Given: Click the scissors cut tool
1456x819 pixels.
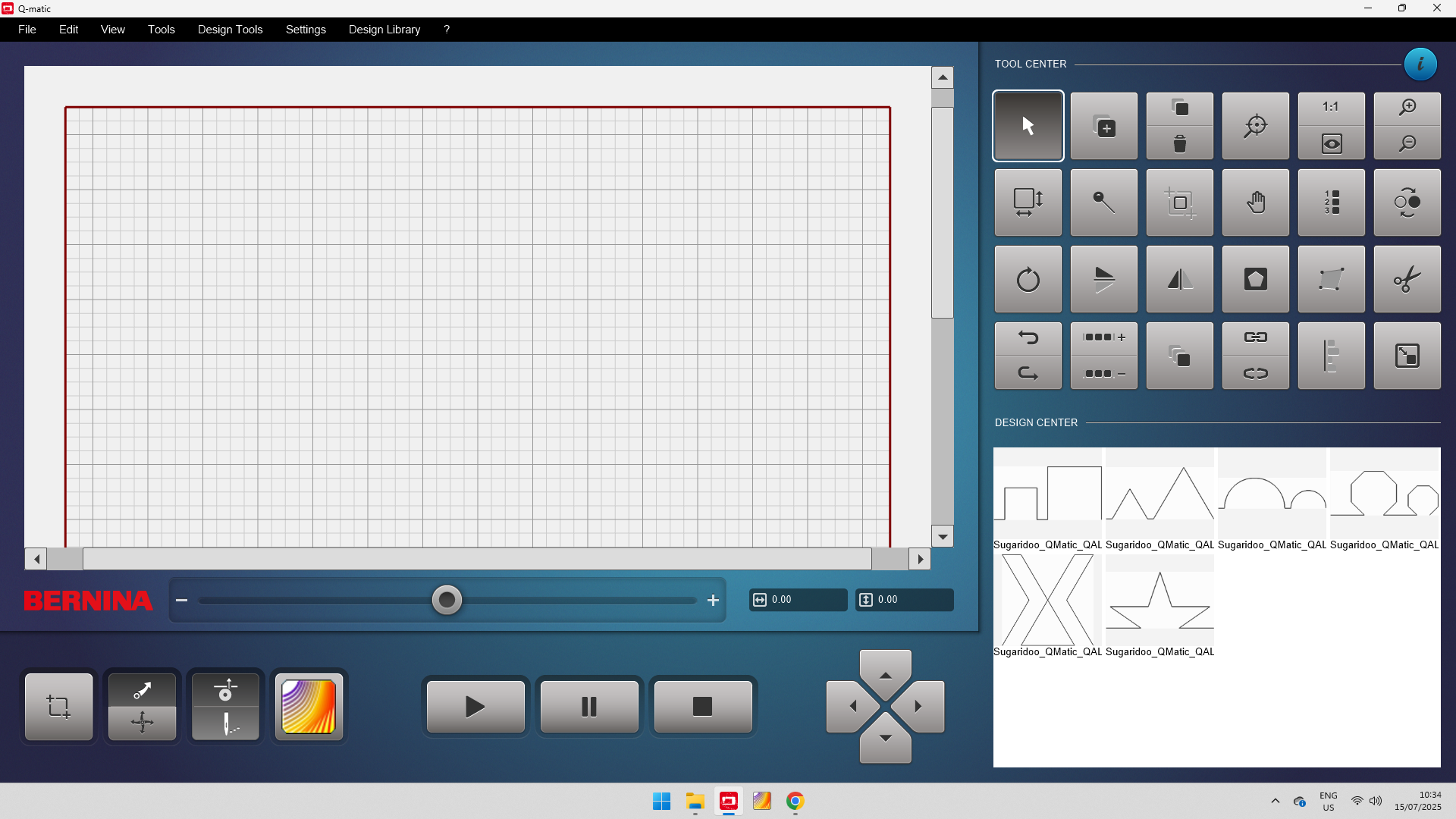Looking at the screenshot, I should pos(1407,279).
